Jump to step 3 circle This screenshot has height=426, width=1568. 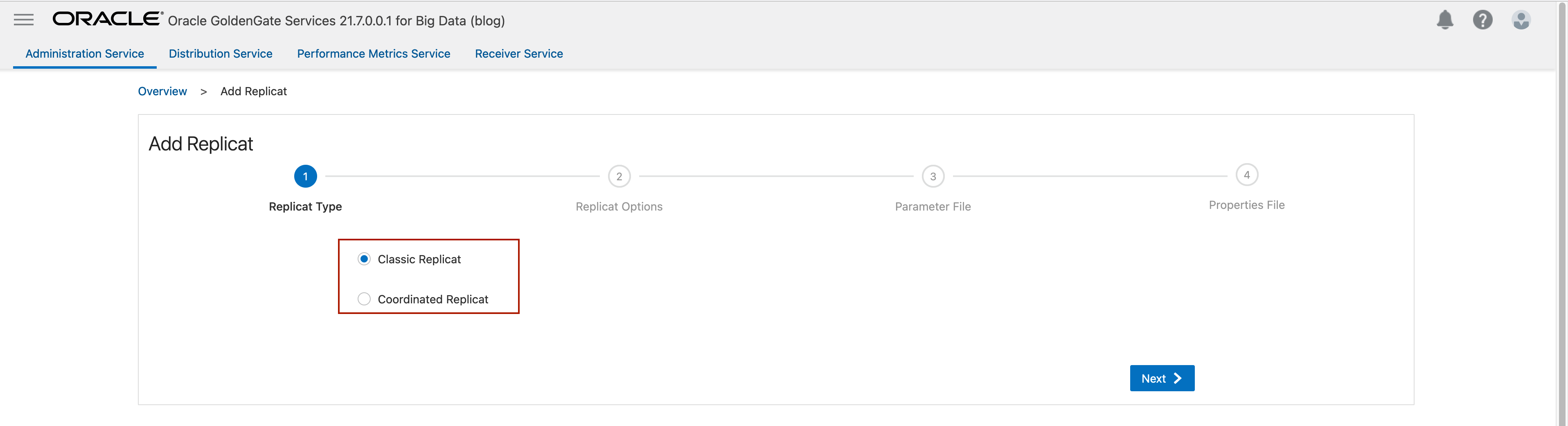pyautogui.click(x=933, y=177)
